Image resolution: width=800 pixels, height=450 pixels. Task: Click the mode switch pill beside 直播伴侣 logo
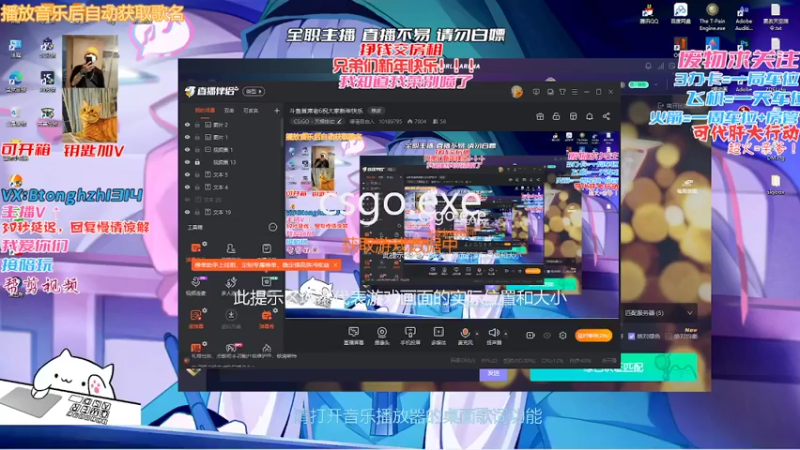pos(254,91)
